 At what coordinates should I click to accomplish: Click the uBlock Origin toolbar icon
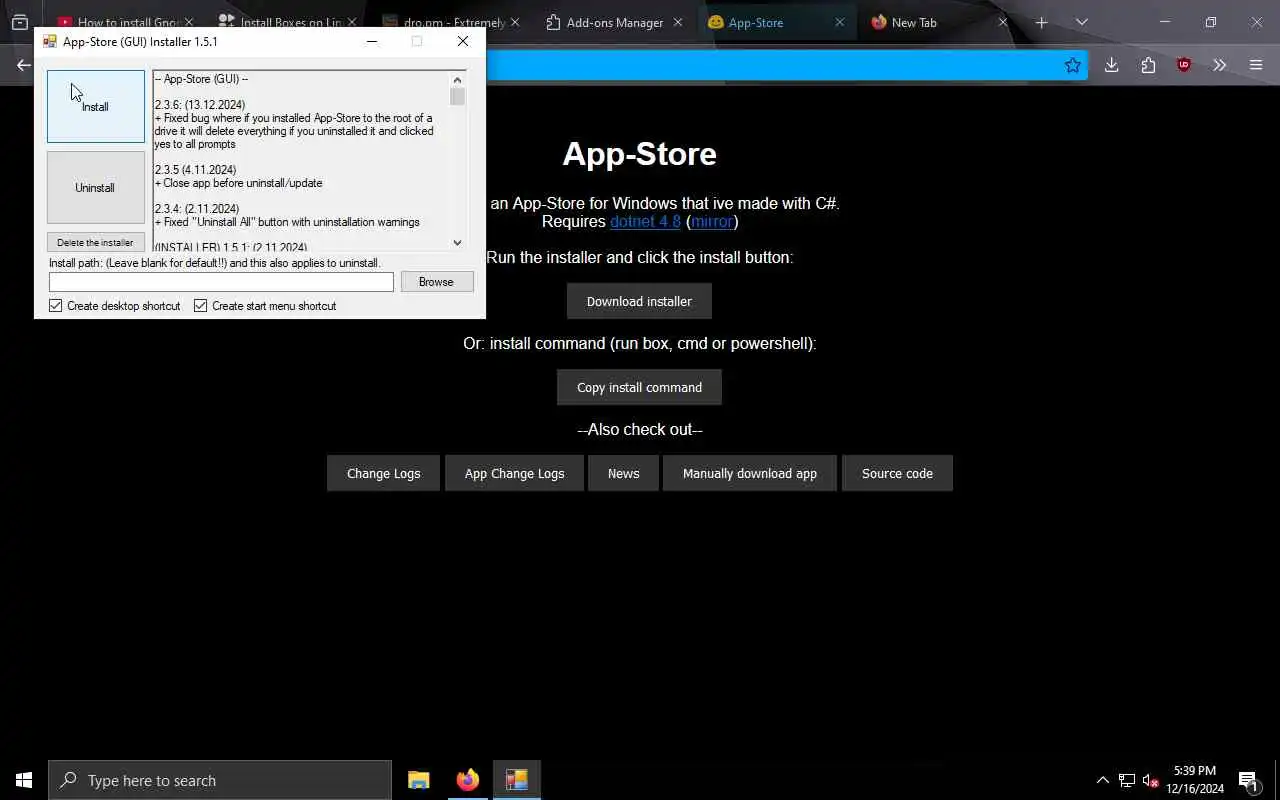click(1184, 65)
